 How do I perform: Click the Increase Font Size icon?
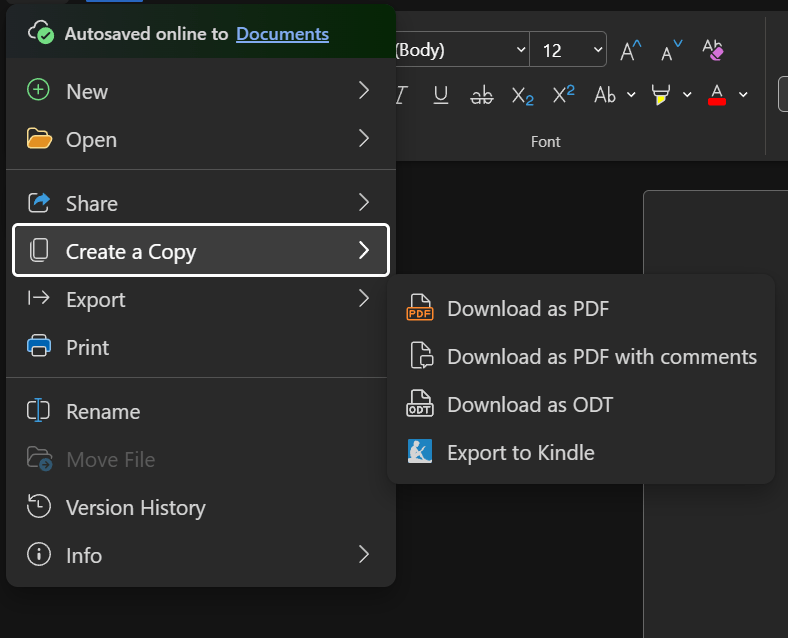coord(631,50)
